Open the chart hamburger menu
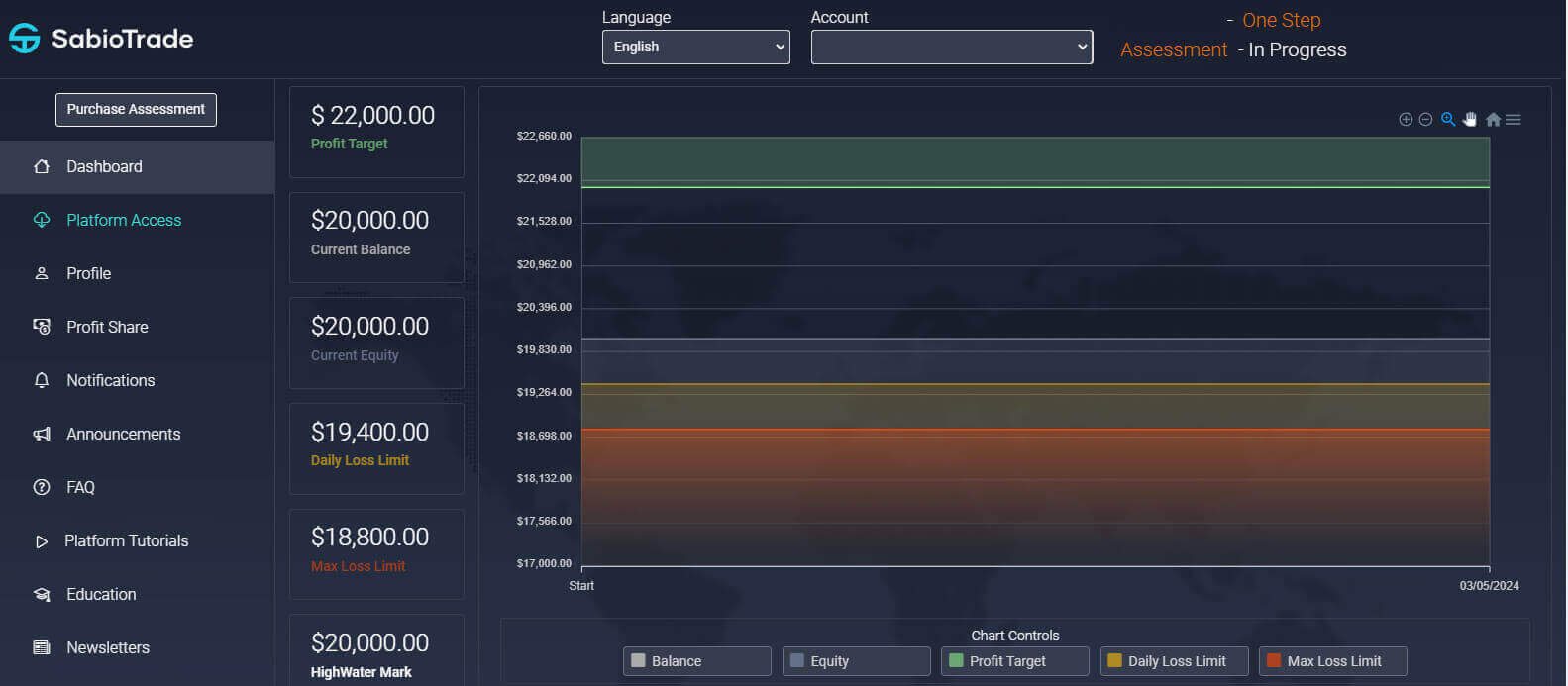This screenshot has height=686, width=1568. click(x=1514, y=120)
